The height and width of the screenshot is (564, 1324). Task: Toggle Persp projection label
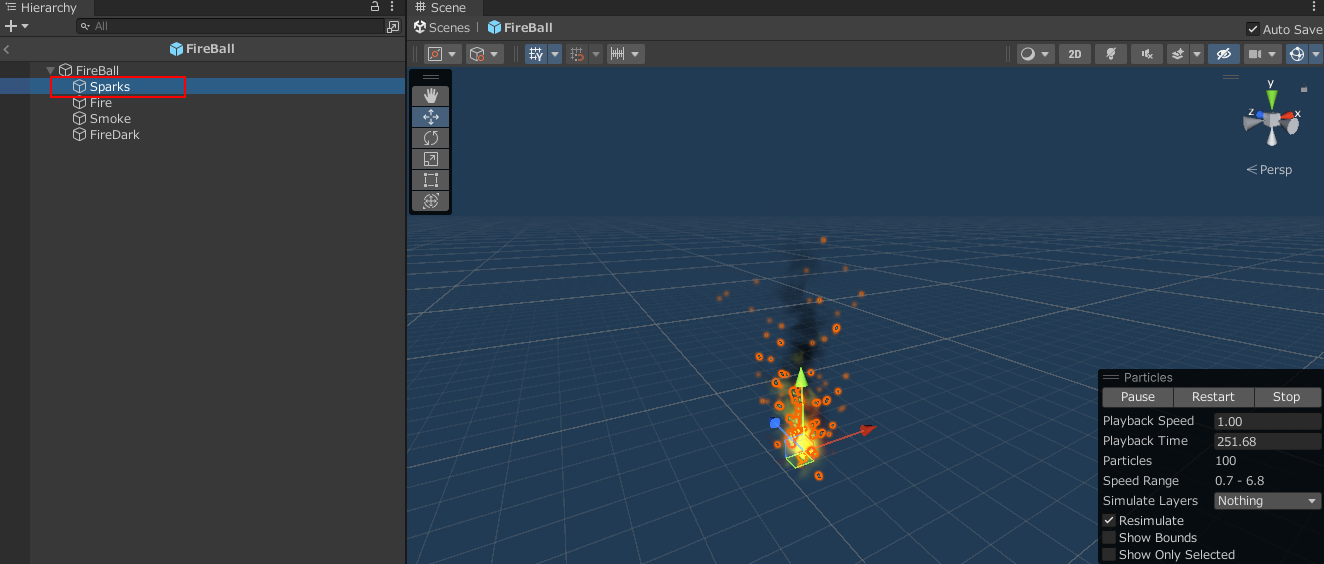tap(1270, 170)
